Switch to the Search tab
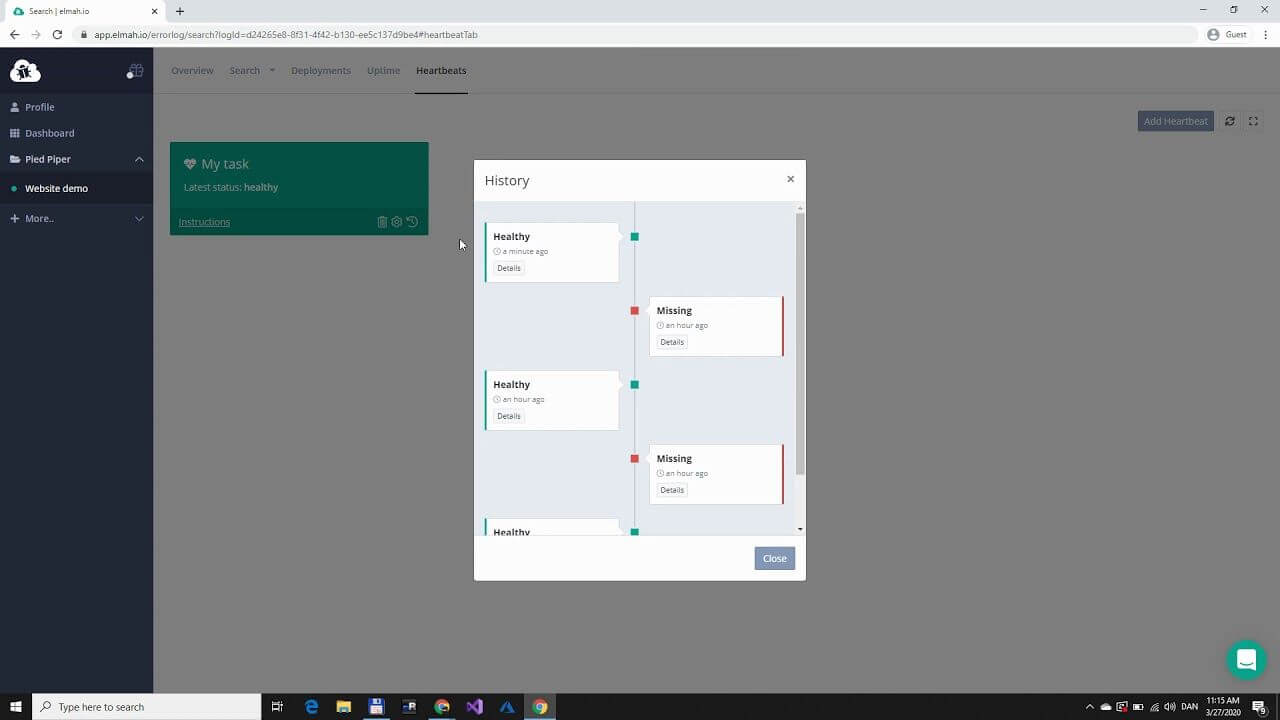Image resolution: width=1280 pixels, height=720 pixels. 245,71
